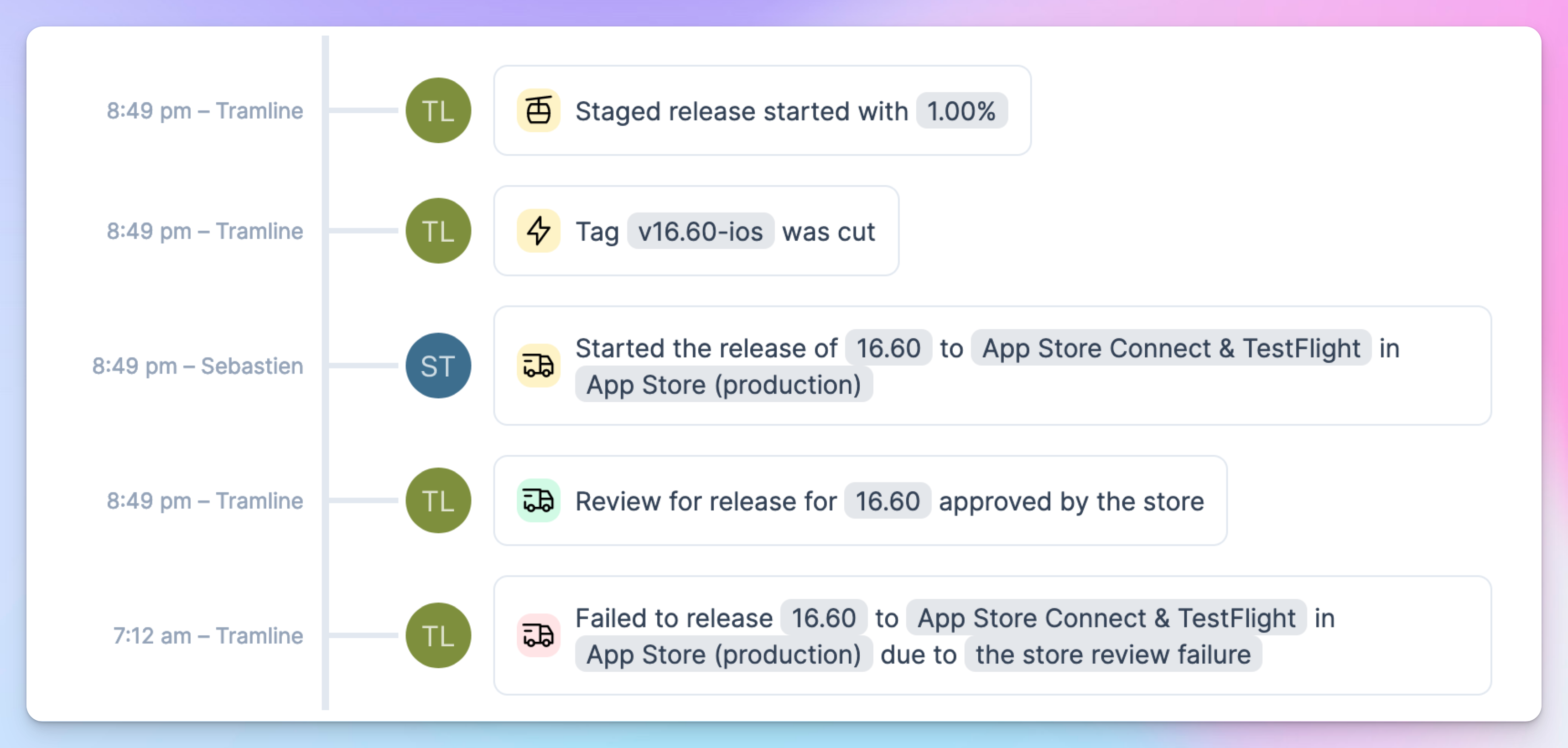The height and width of the screenshot is (748, 1568).
Task: Click the green truck review approved icon
Action: 538,501
